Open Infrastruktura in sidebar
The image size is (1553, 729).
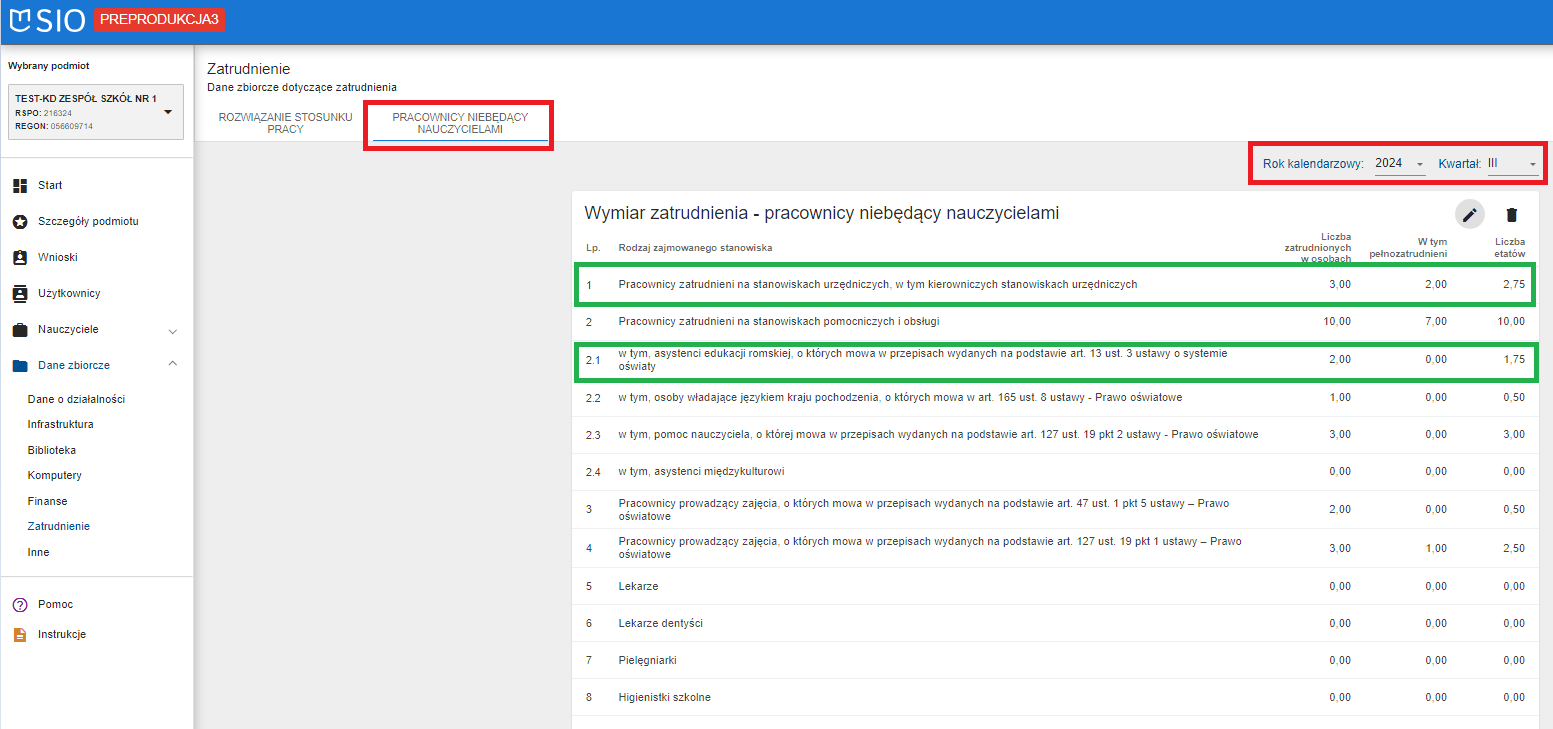click(61, 425)
